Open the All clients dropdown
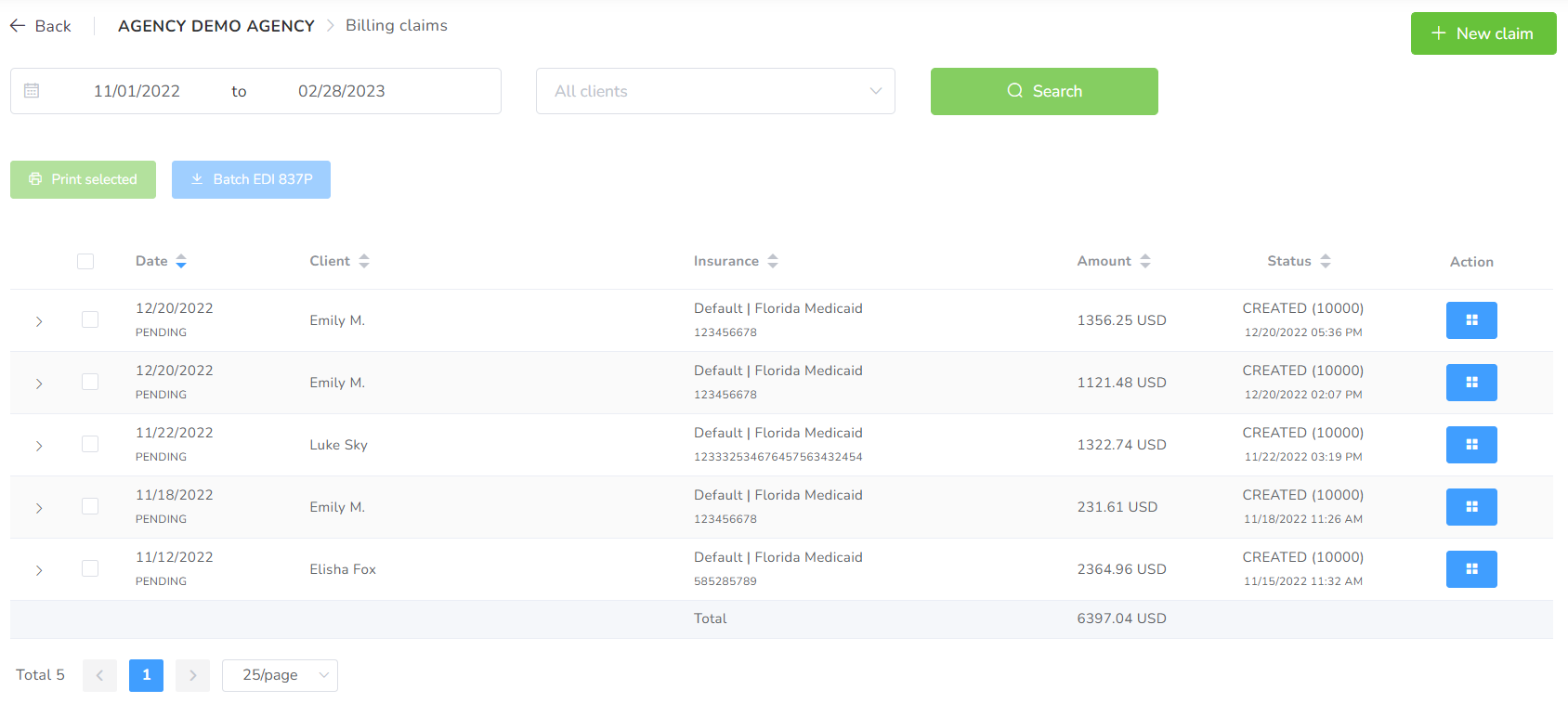The width and height of the screenshot is (1568, 703). tap(714, 91)
